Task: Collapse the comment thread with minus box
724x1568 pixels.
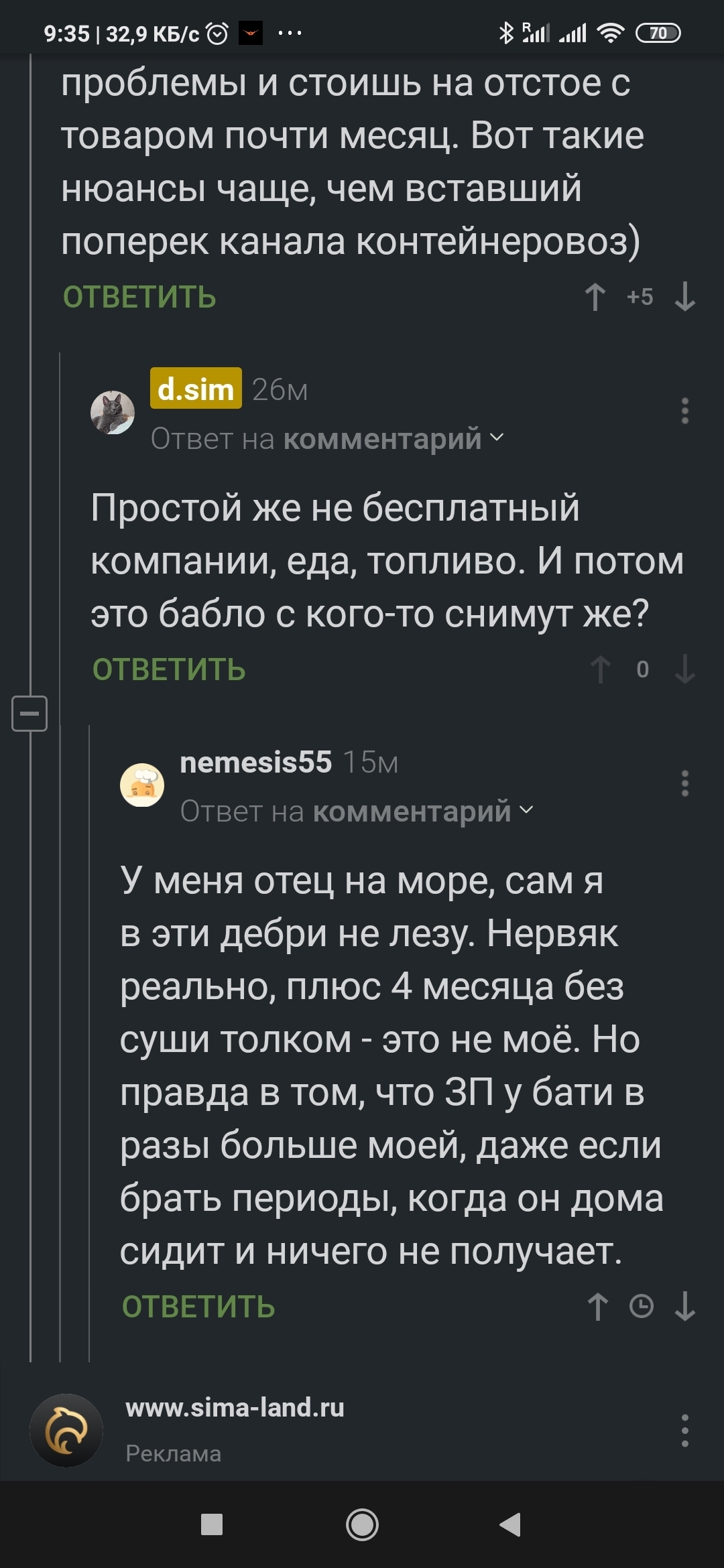Action: [x=29, y=713]
